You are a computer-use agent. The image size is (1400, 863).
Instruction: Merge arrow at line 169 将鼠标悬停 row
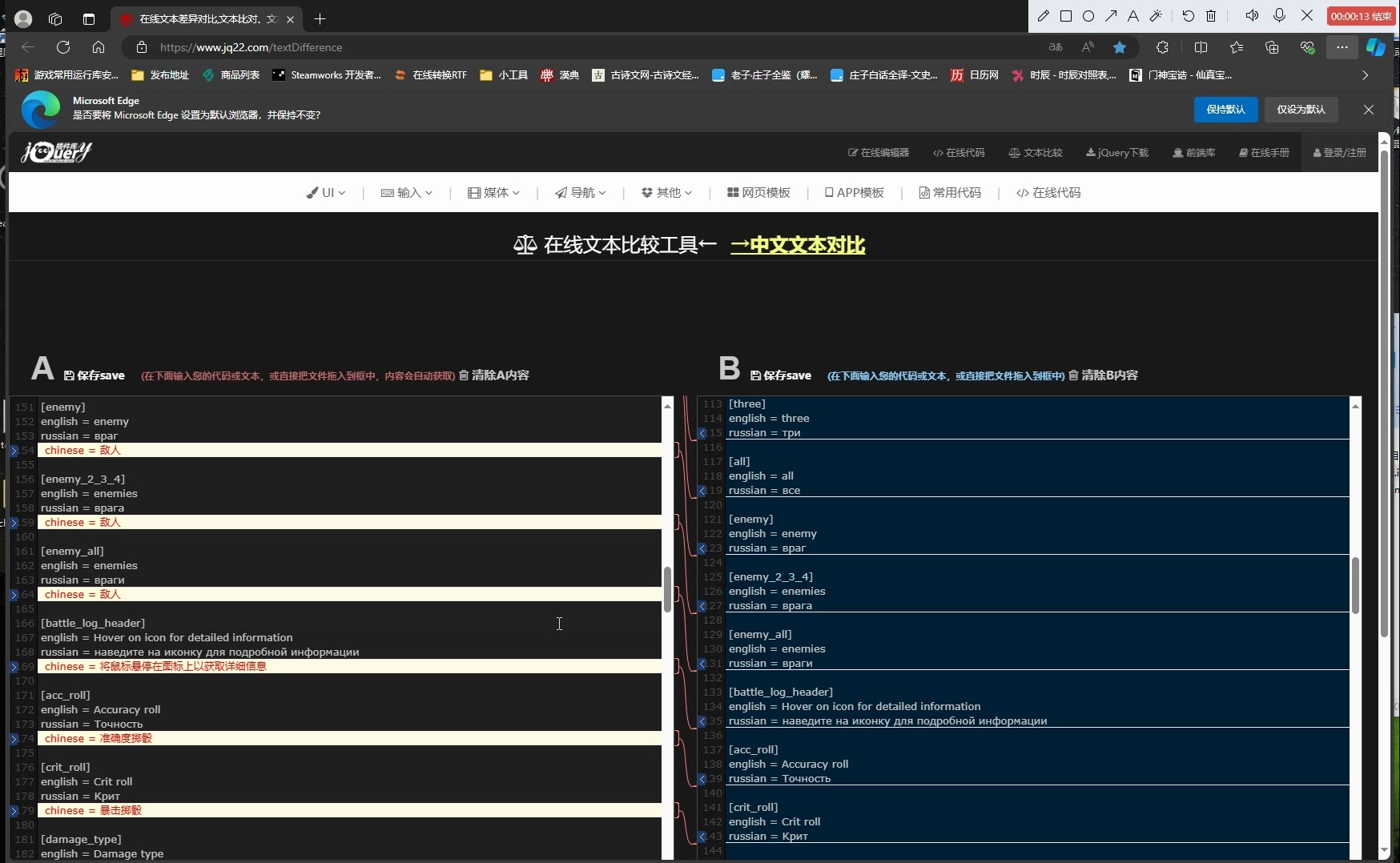pyautogui.click(x=14, y=667)
